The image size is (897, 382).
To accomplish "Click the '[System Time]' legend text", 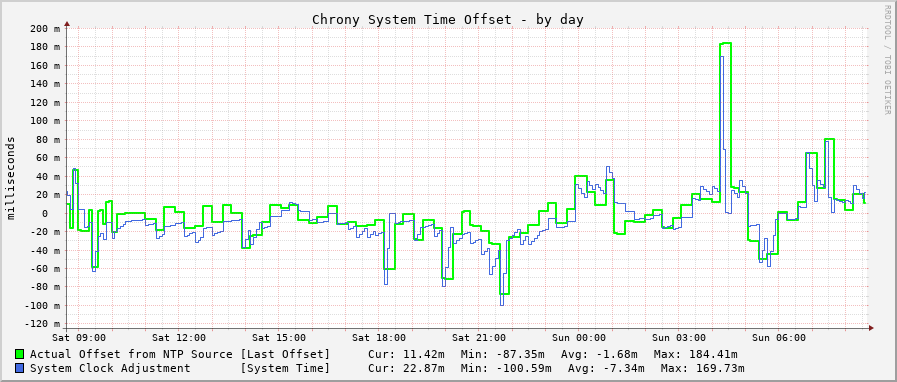I will click(285, 368).
